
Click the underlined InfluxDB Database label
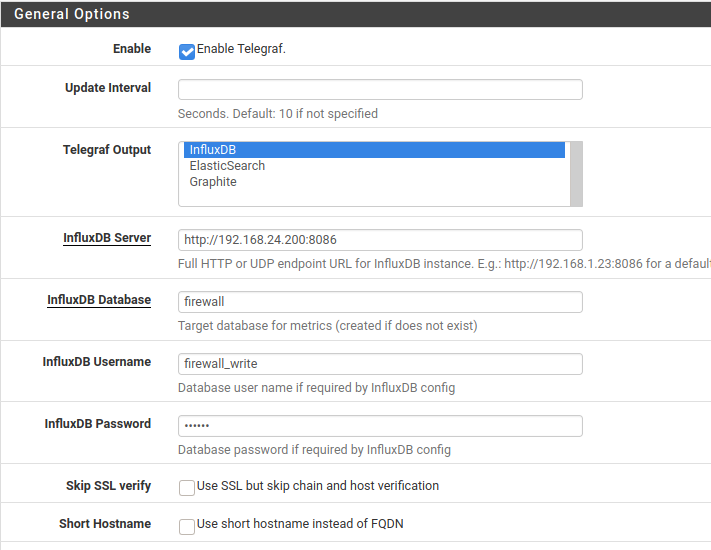pos(99,300)
